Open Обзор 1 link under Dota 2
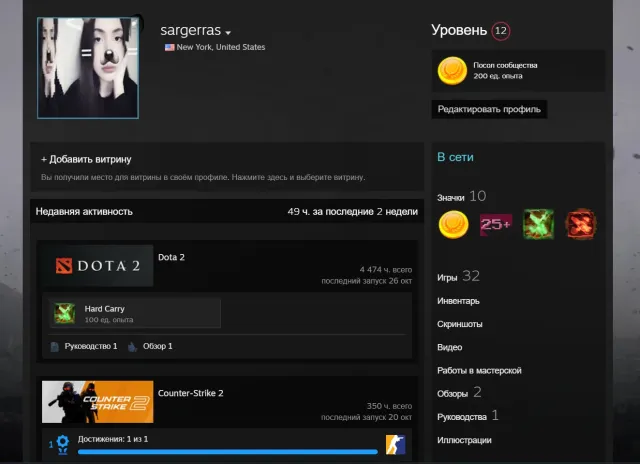 158,346
